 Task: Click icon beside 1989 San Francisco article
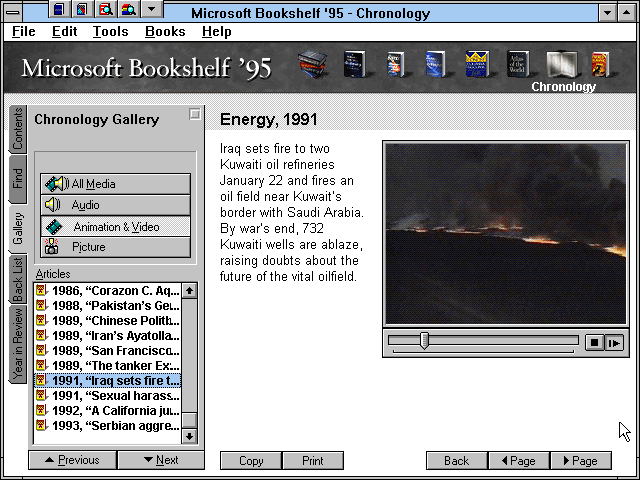(41, 350)
